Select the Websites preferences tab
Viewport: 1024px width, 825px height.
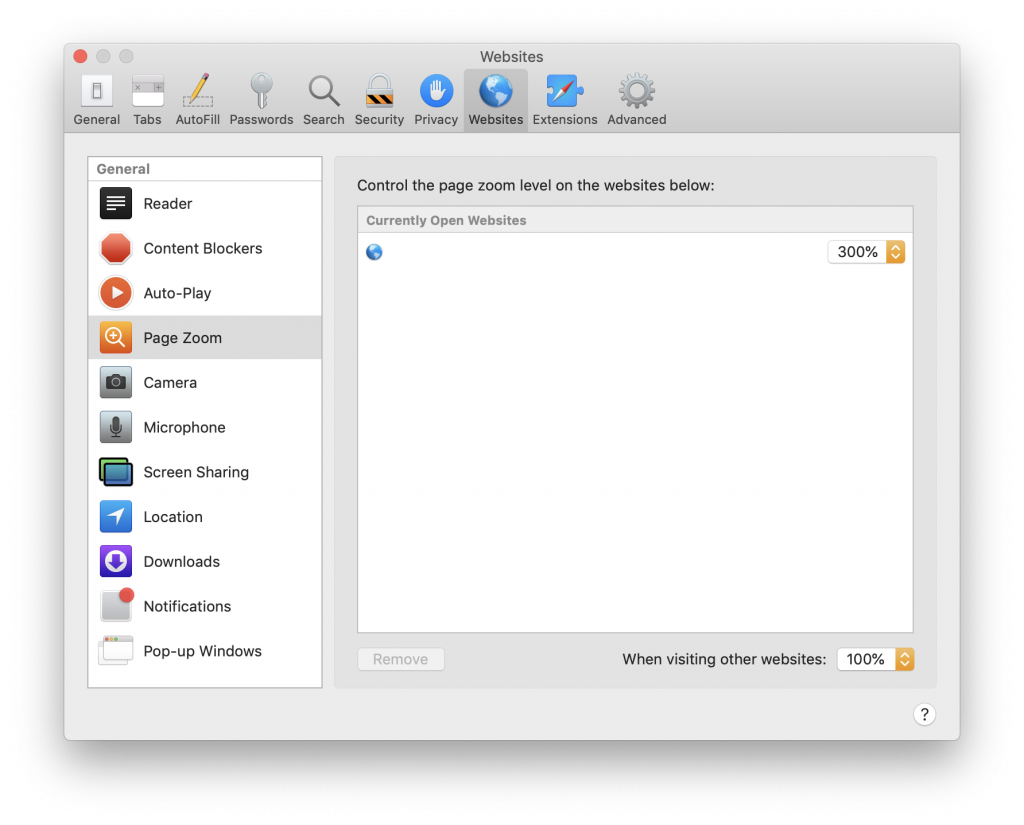coord(496,100)
